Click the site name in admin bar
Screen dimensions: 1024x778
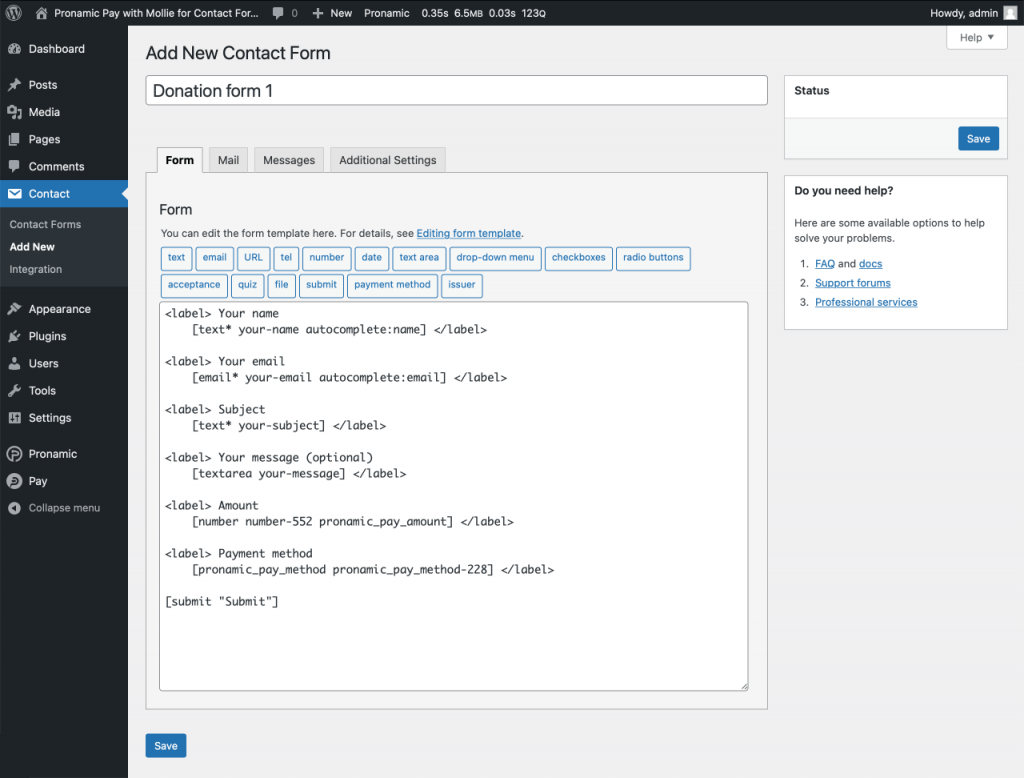156,13
